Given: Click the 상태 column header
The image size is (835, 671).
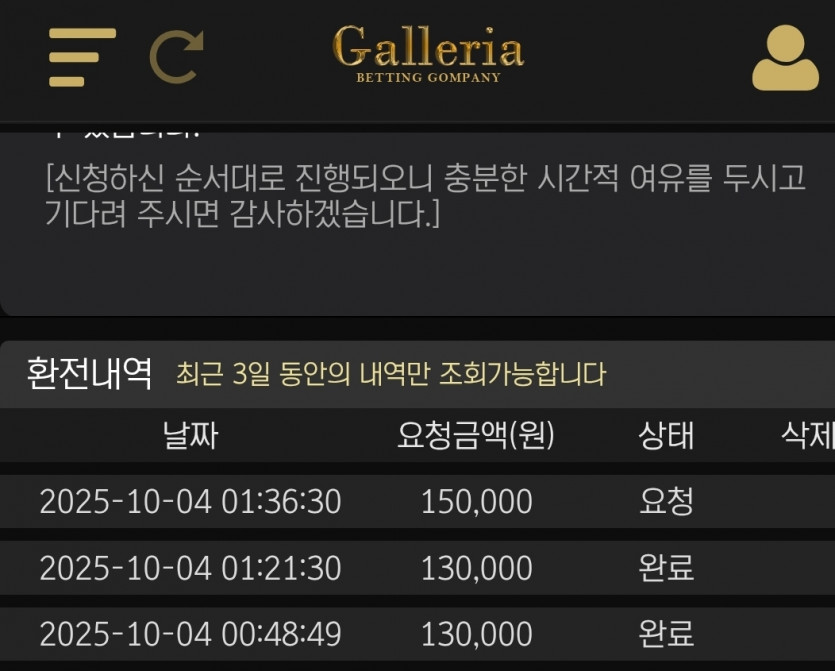Looking at the screenshot, I should pyautogui.click(x=666, y=436).
